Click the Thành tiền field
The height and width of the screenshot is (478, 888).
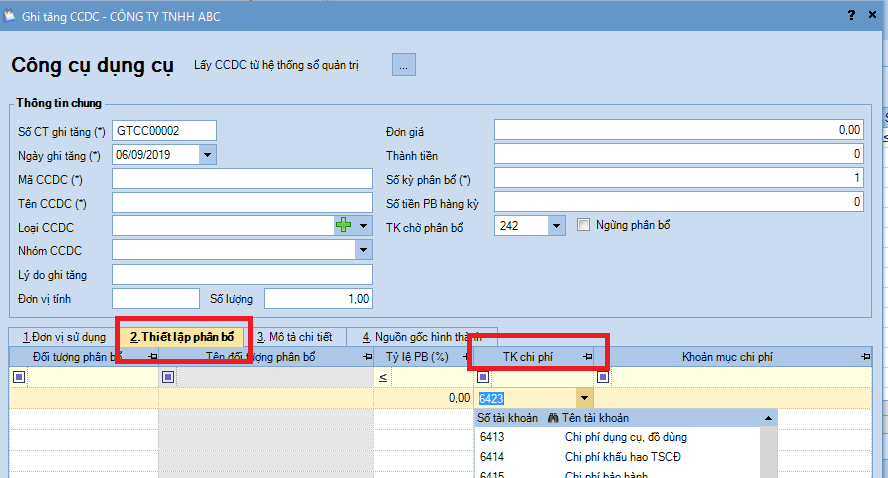pos(678,153)
